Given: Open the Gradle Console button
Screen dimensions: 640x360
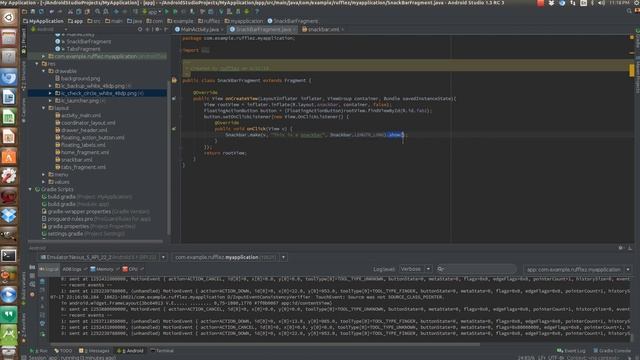Looking at the screenshot, I should [611, 351].
